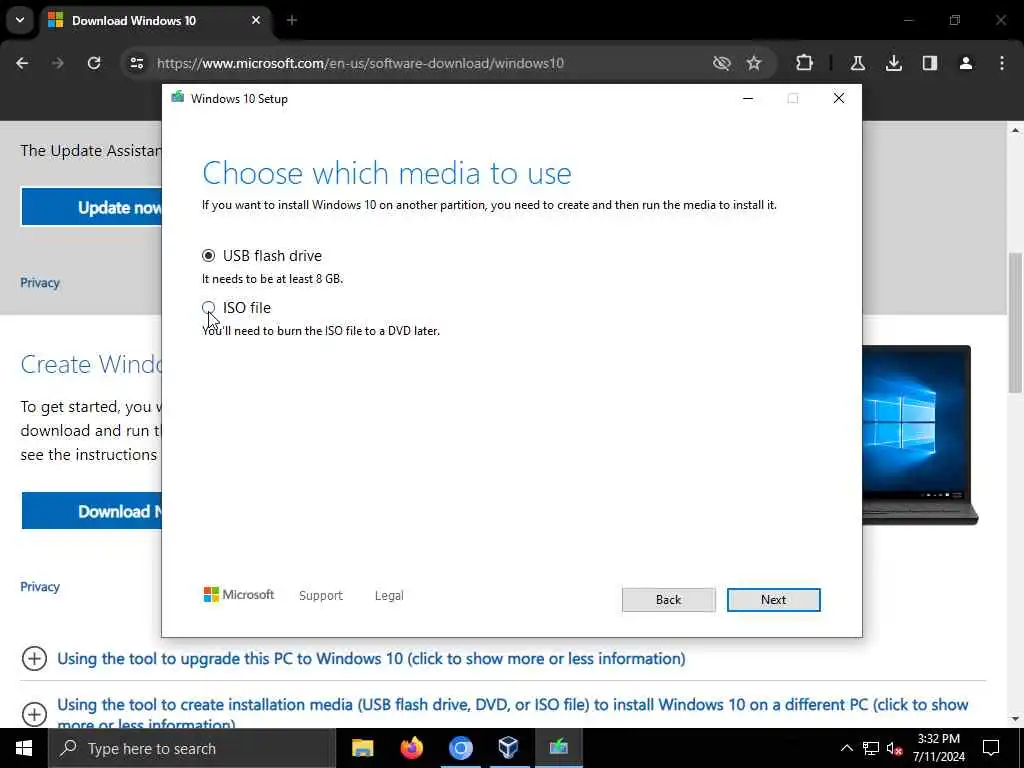Expand 'Using the tool to upgrade this PC'
Image resolution: width=1024 pixels, height=768 pixels.
[35, 658]
